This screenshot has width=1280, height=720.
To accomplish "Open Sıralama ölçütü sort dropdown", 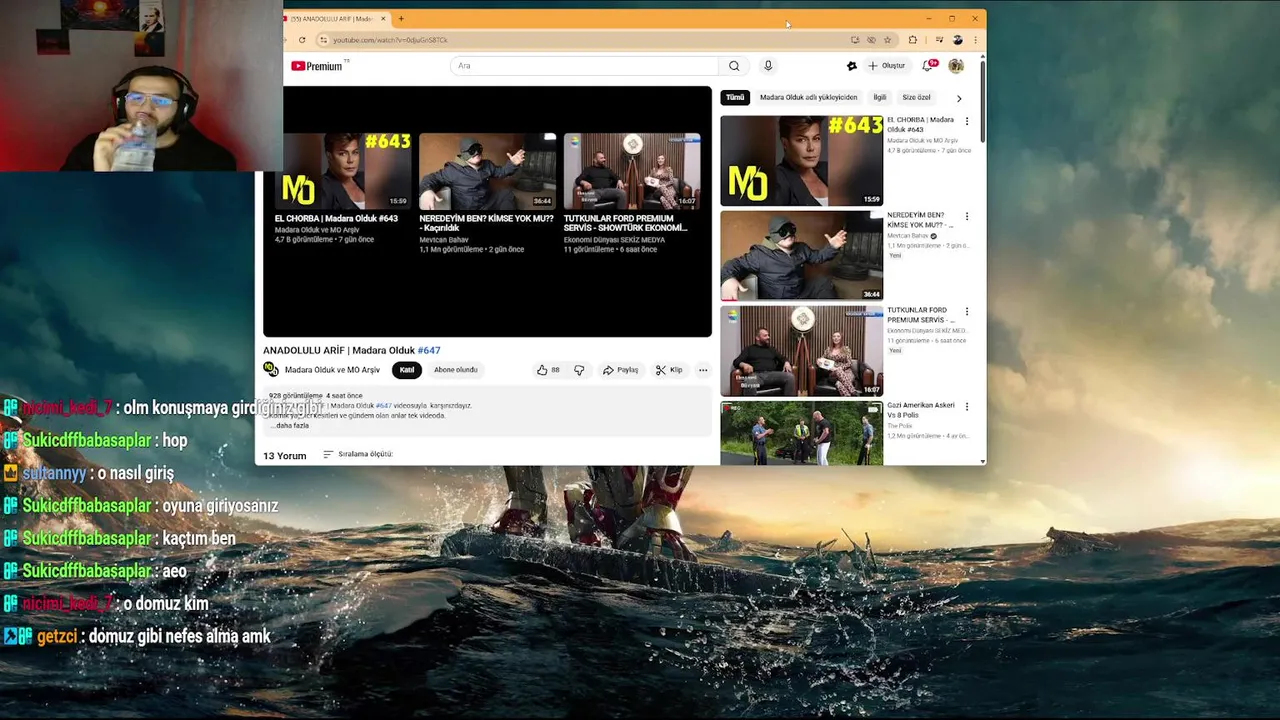I will point(358,455).
